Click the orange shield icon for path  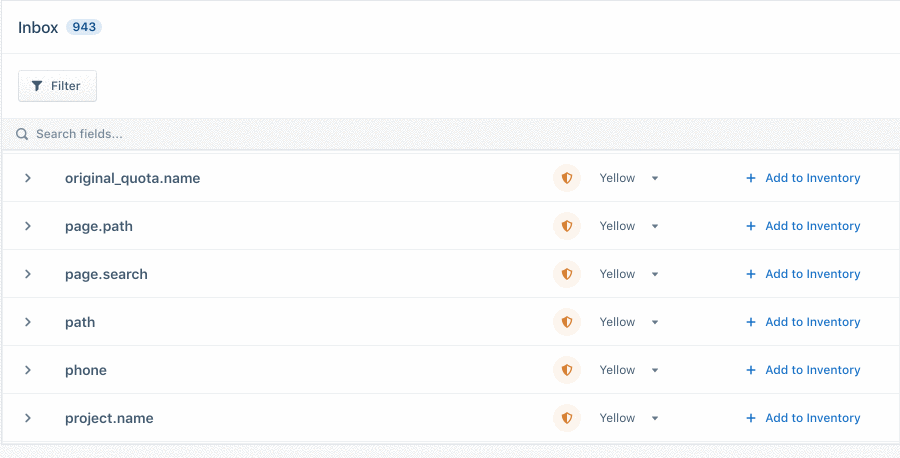pos(567,322)
